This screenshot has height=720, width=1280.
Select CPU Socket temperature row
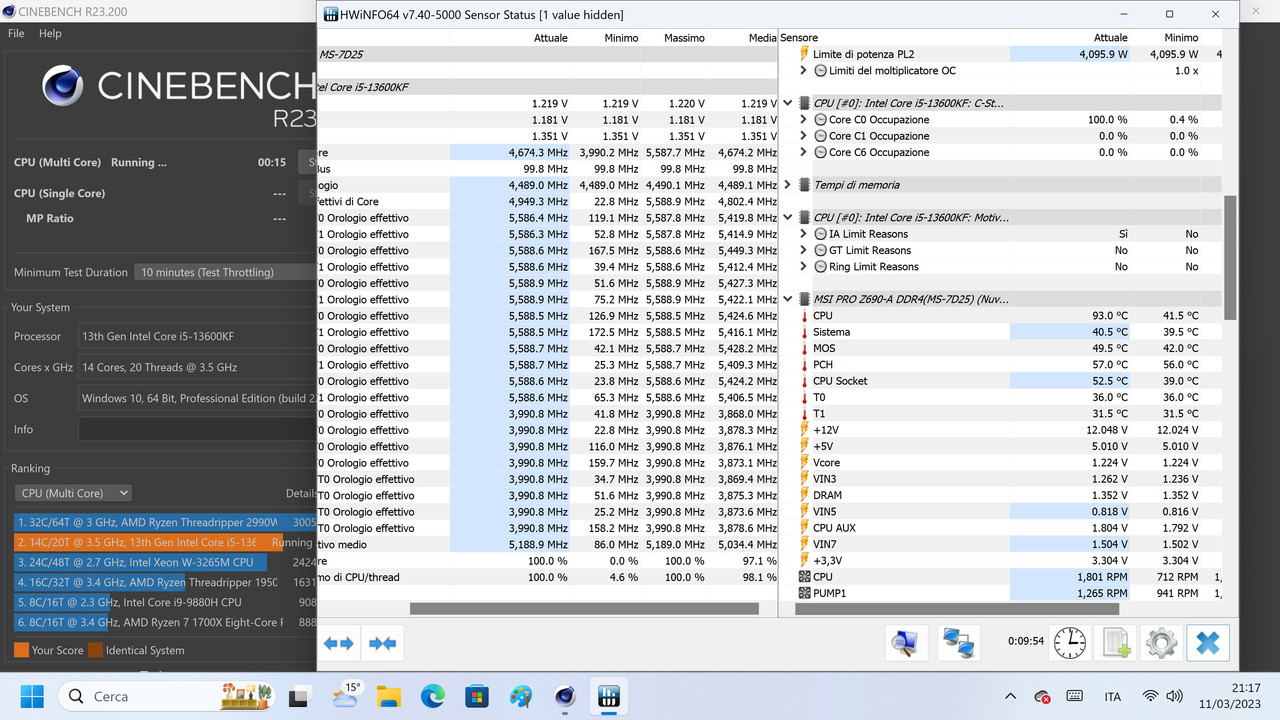(x=1000, y=381)
